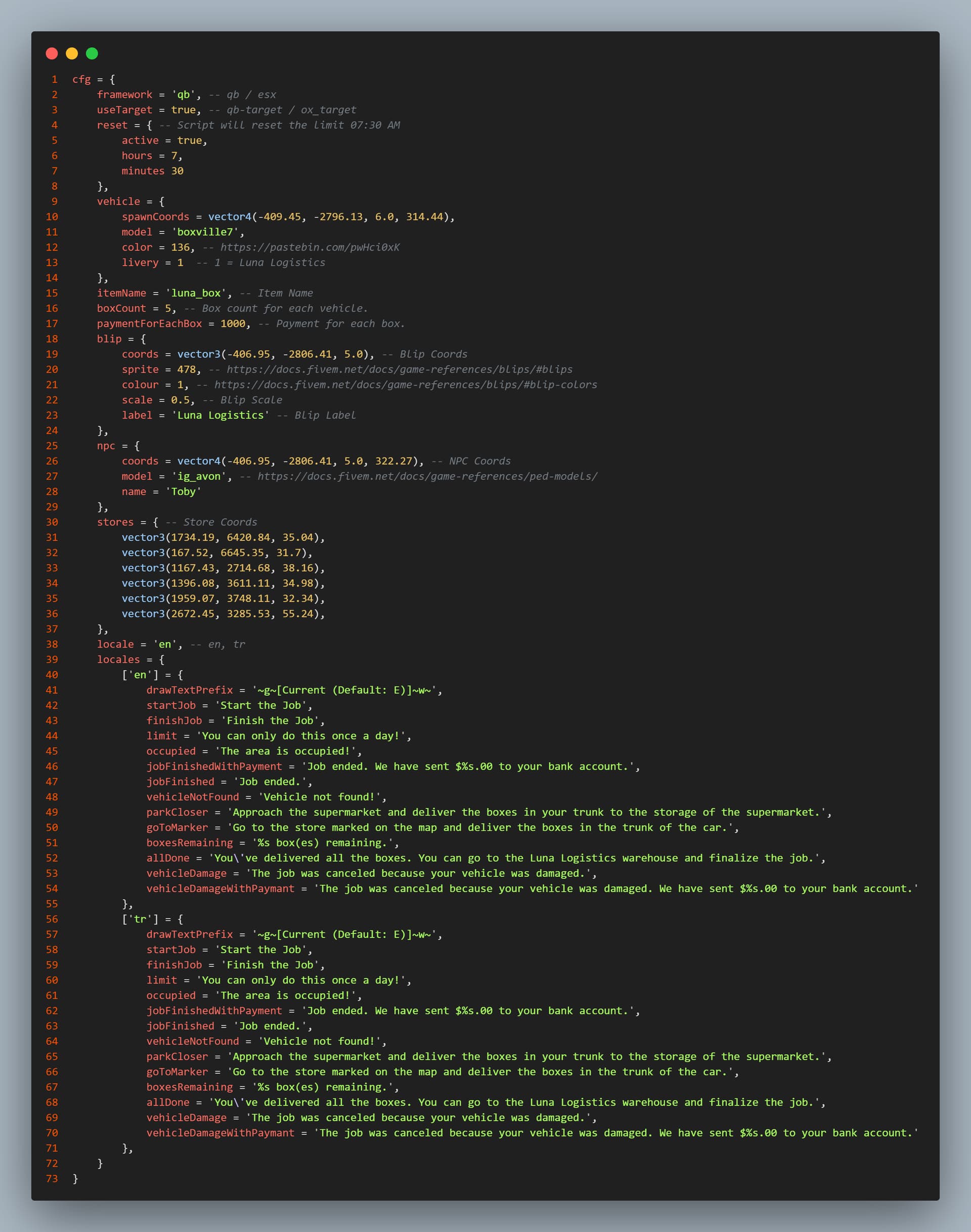Click the 'Blip Coords' comment

pyautogui.click(x=425, y=354)
